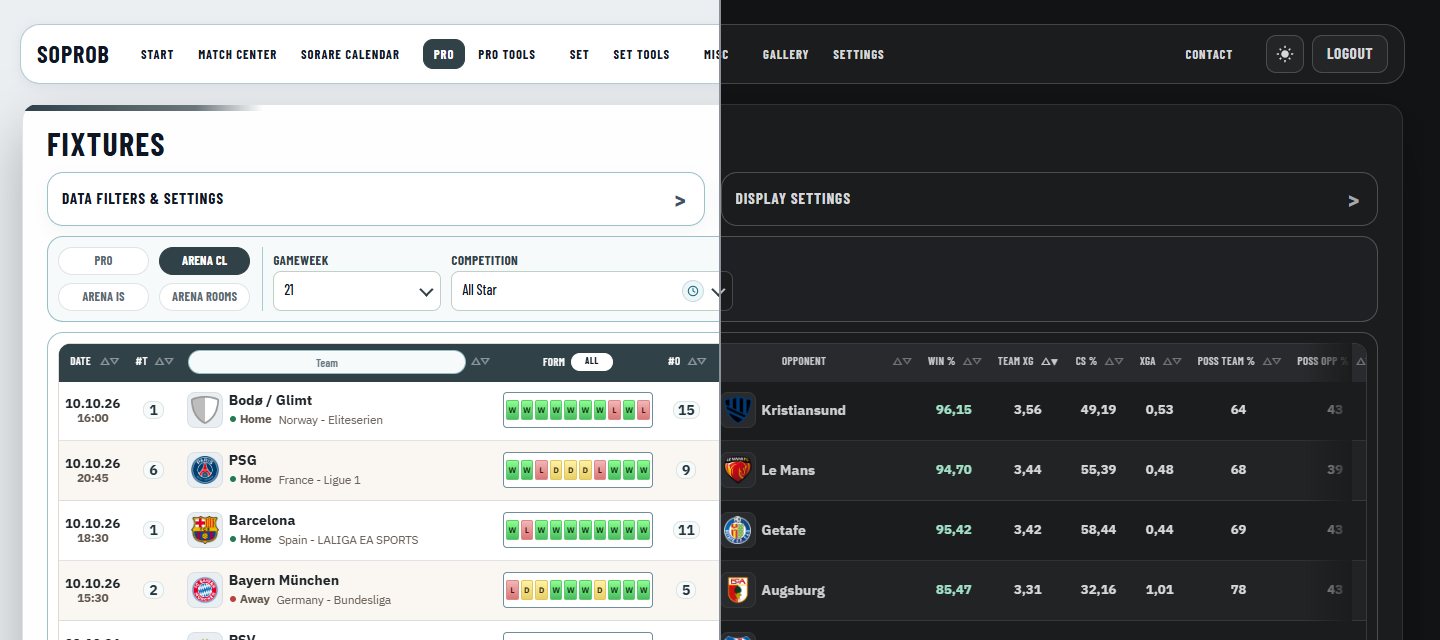
Task: Open the Gameweek 21 dropdown
Action: (356, 291)
